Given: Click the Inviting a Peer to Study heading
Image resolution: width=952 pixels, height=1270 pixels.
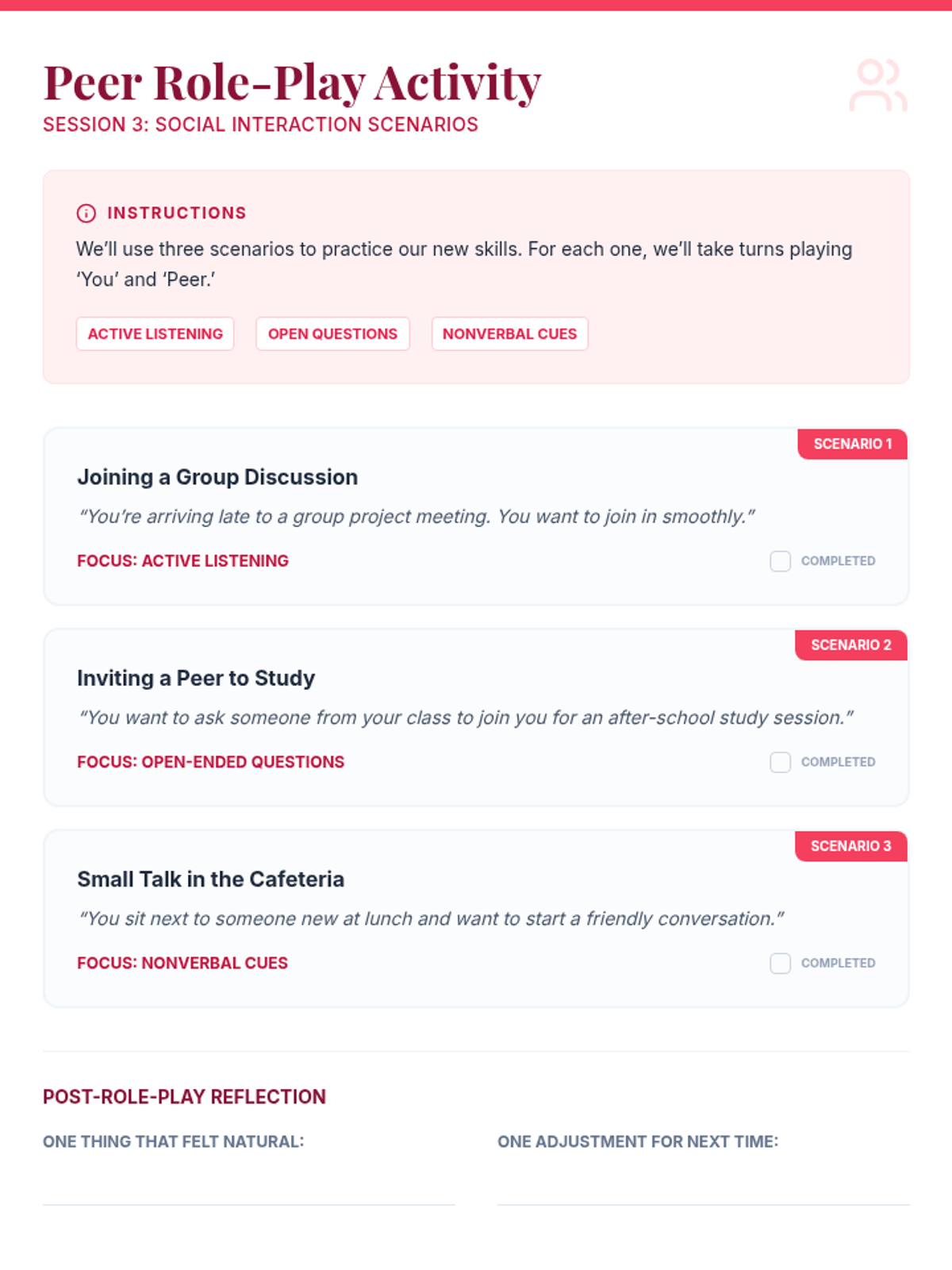Looking at the screenshot, I should (x=196, y=678).
